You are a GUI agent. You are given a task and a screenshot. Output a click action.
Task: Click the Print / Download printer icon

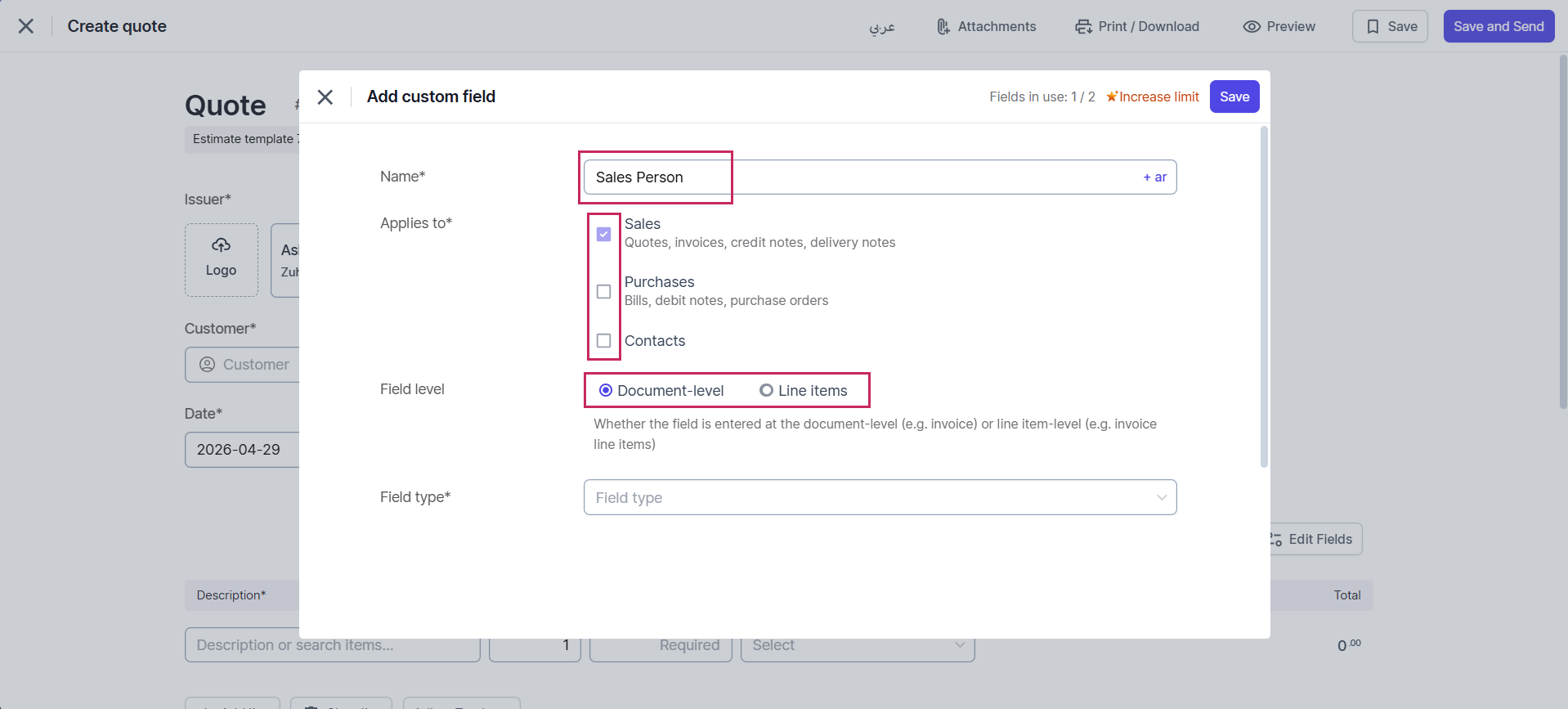coord(1083,27)
